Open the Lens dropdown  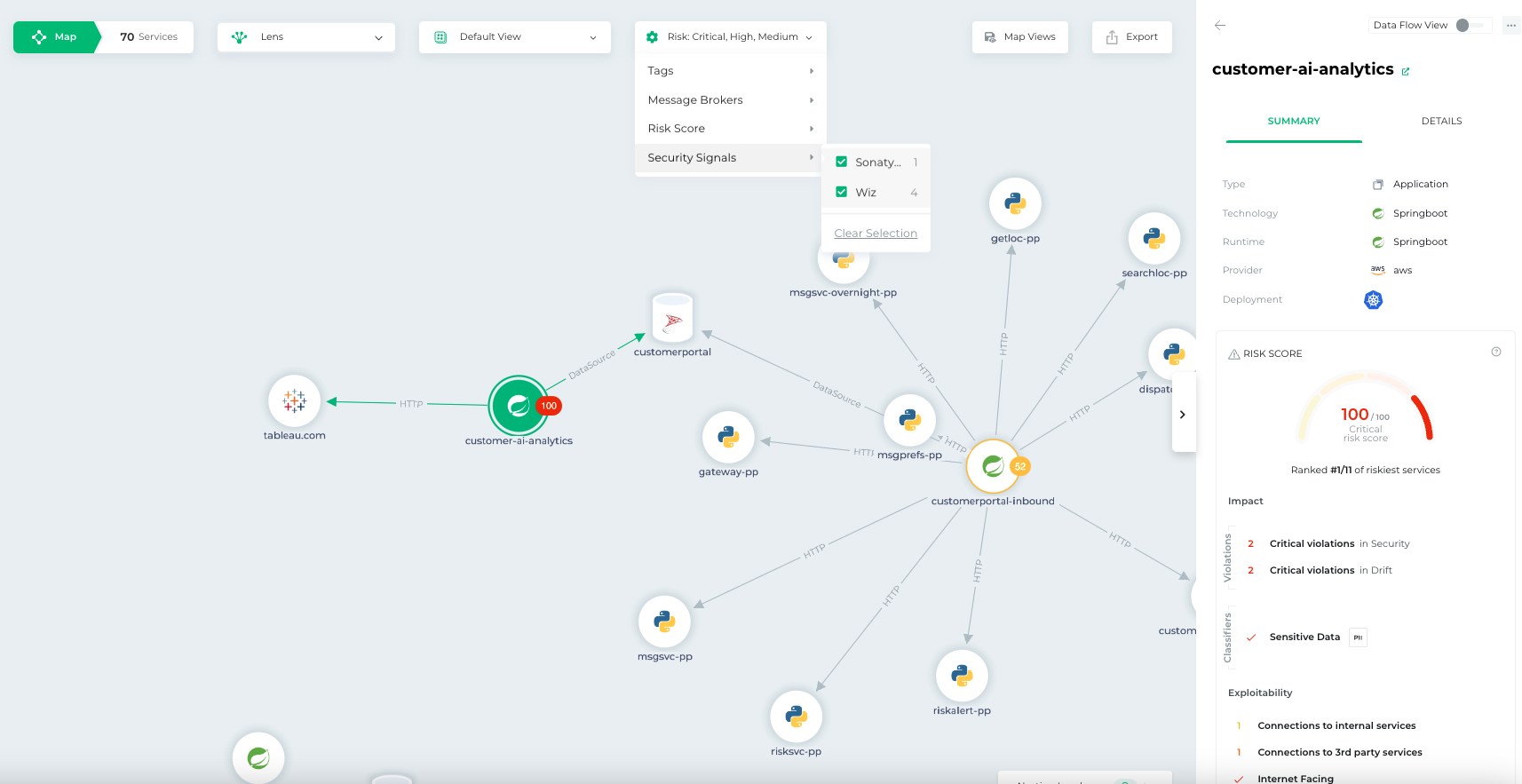306,37
